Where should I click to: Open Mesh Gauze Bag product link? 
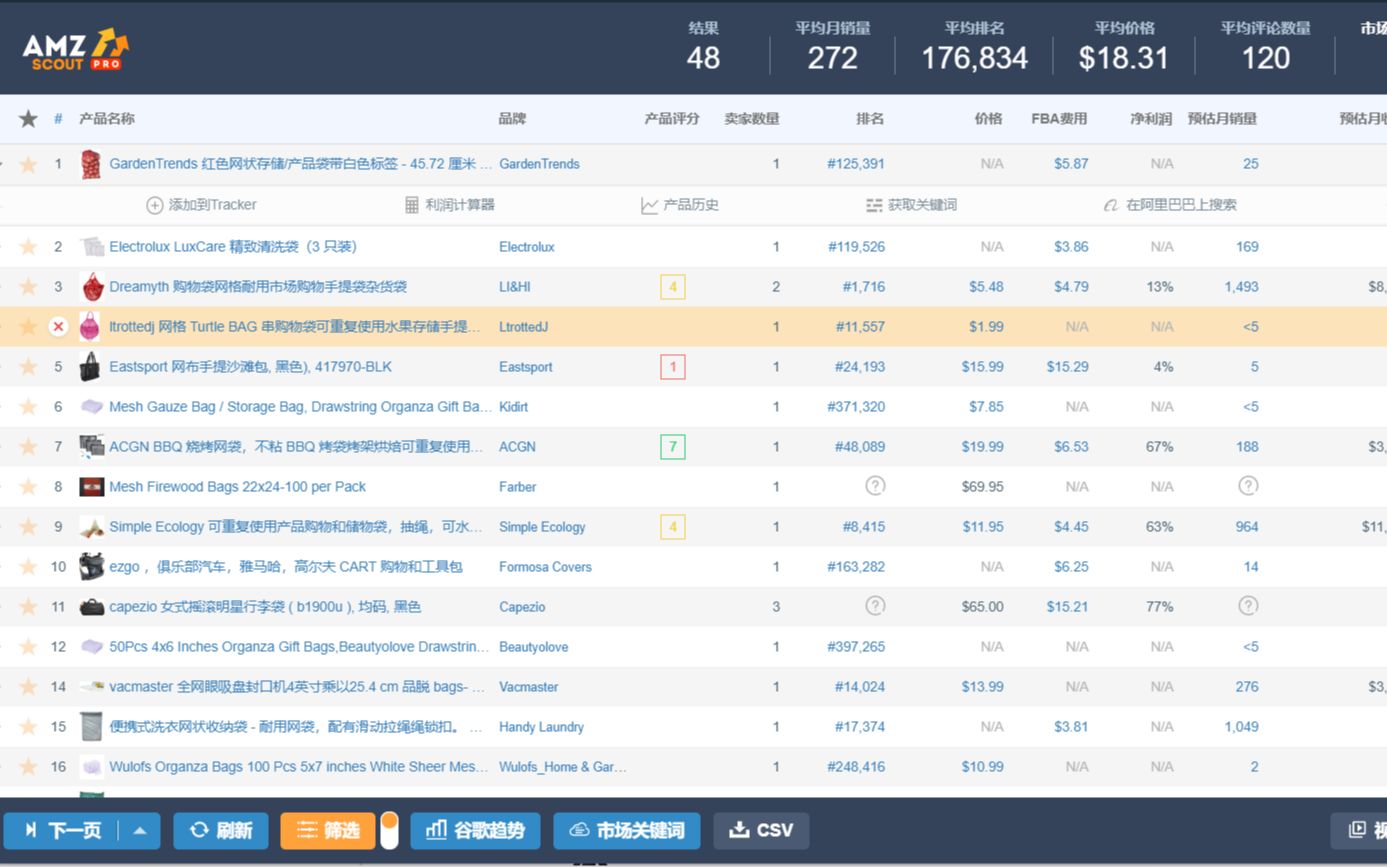[301, 407]
